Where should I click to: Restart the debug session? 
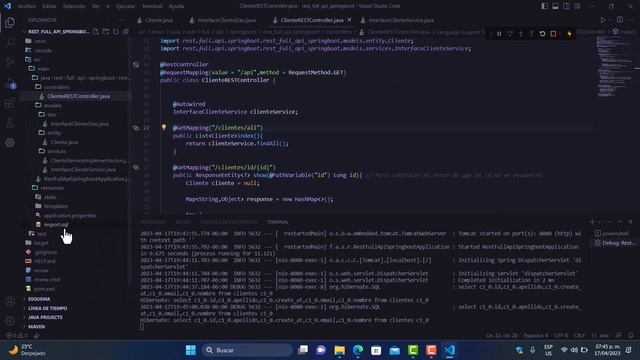(542, 34)
